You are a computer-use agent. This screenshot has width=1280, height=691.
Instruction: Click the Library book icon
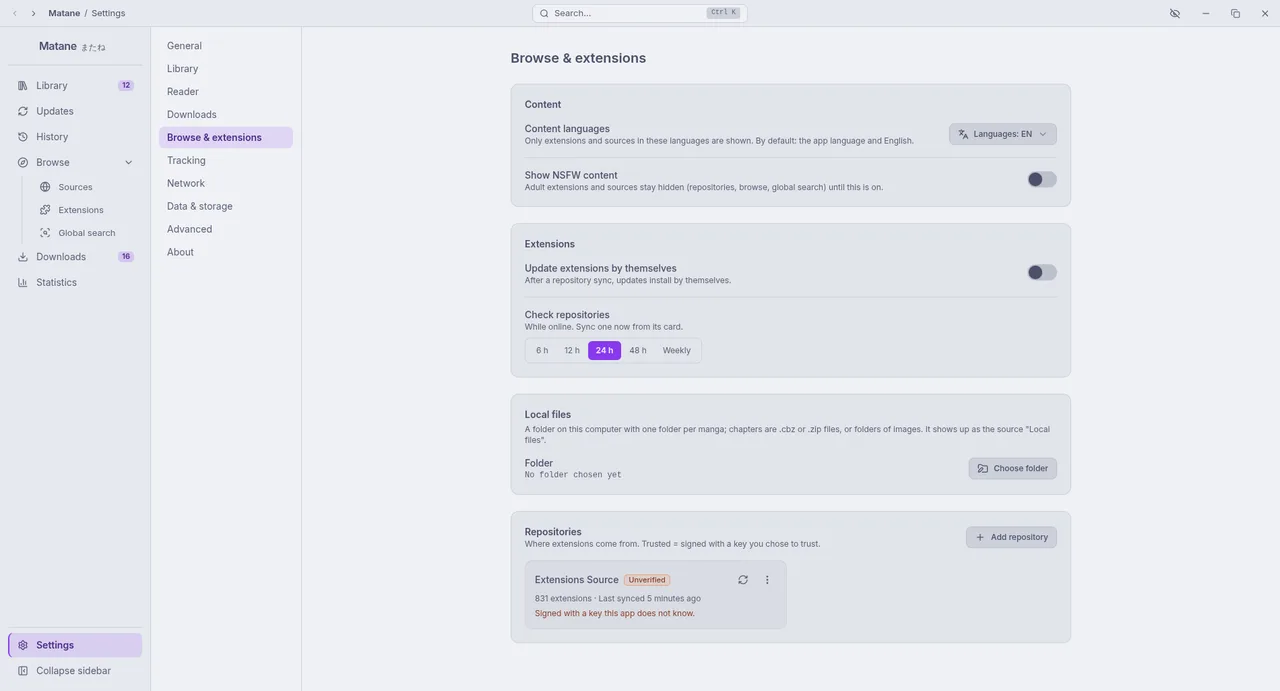(23, 86)
